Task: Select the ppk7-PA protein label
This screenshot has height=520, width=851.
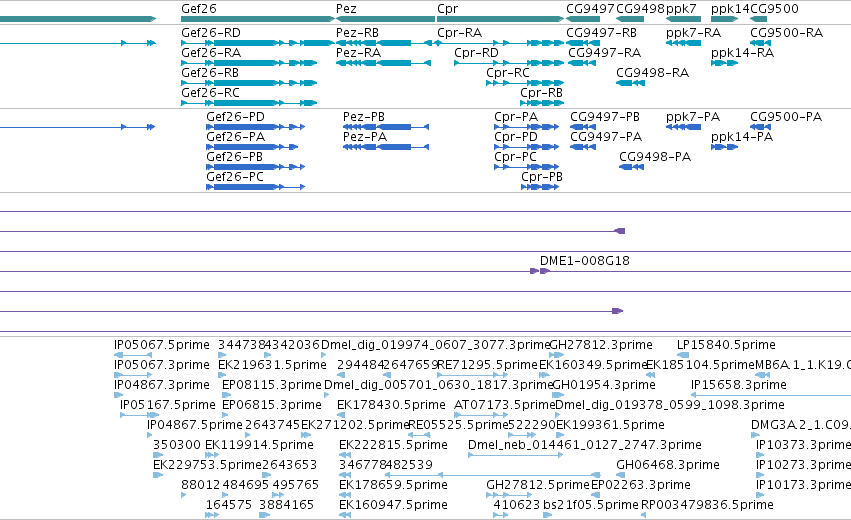Action: pyautogui.click(x=693, y=117)
